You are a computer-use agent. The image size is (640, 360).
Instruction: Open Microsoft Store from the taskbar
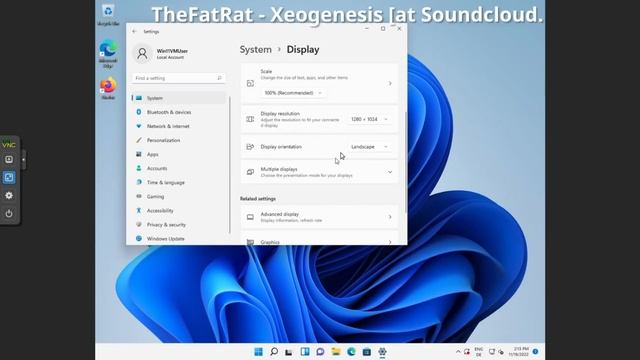(367, 351)
